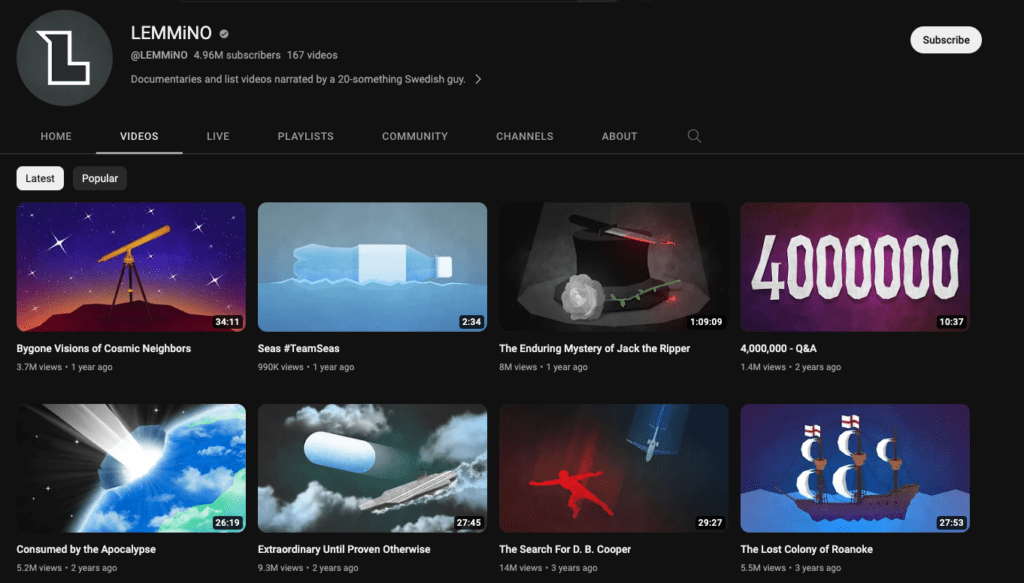Open the channel search magnifier icon
The width and height of the screenshot is (1024, 583).
coord(694,136)
